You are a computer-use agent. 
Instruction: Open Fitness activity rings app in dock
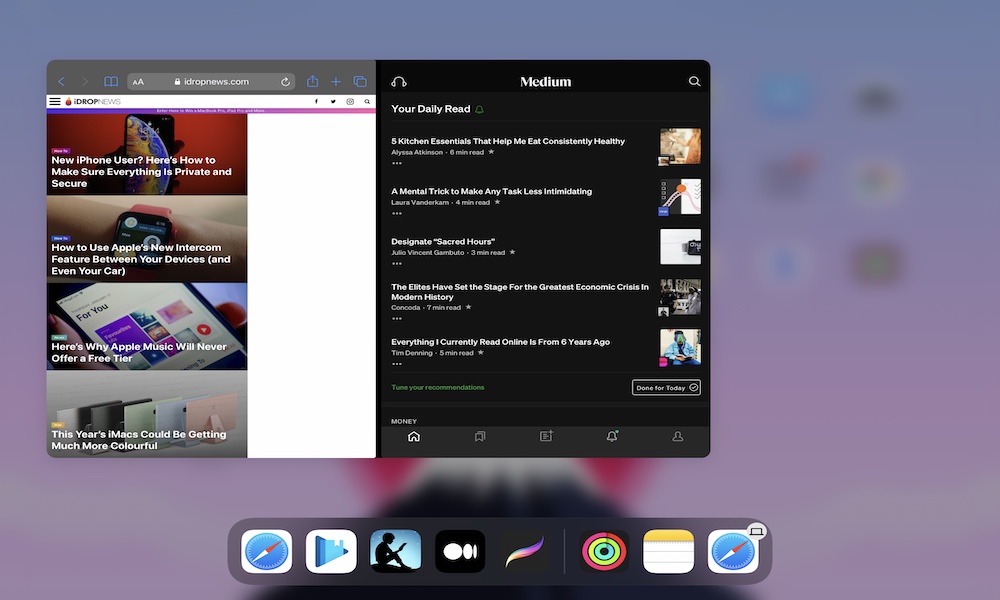click(604, 551)
